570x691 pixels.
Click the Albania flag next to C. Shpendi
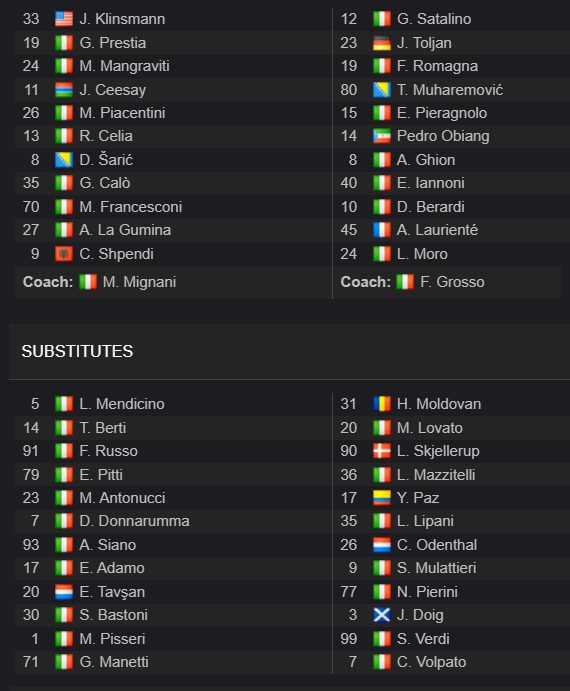click(x=64, y=254)
